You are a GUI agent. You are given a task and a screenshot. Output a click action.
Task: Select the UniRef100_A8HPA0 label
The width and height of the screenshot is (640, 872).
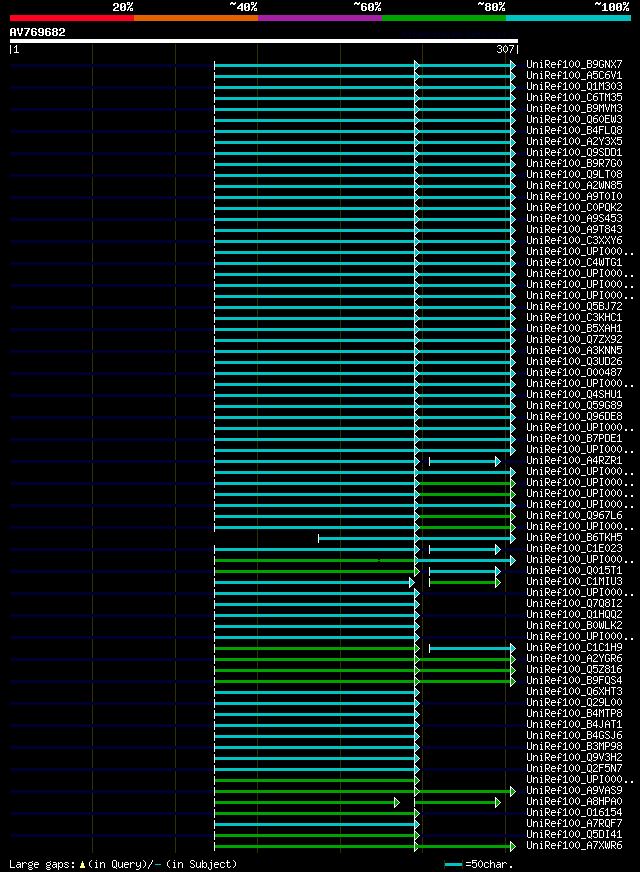574,802
